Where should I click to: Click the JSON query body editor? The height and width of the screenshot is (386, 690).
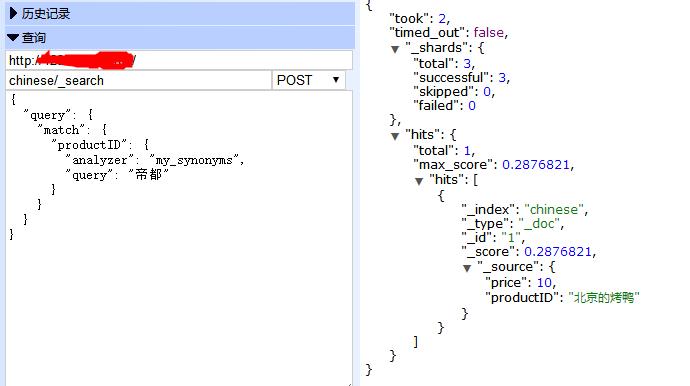(x=179, y=238)
